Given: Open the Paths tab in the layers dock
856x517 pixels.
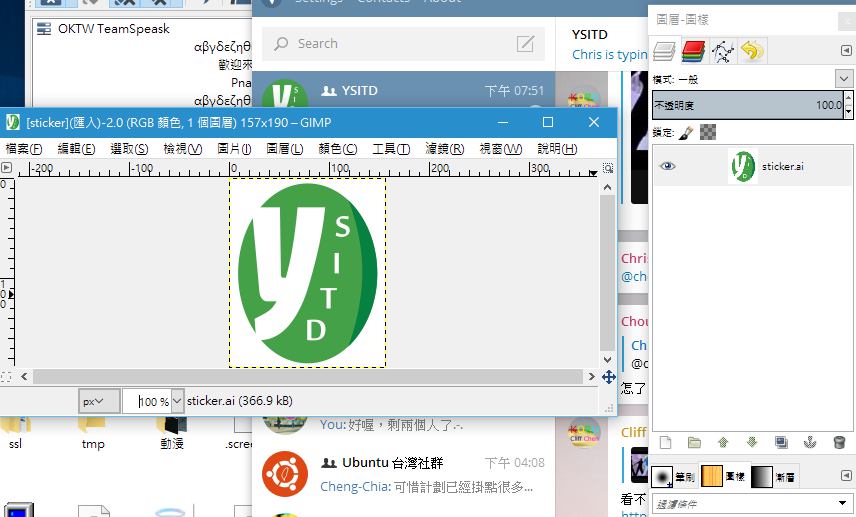Looking at the screenshot, I should (x=723, y=51).
